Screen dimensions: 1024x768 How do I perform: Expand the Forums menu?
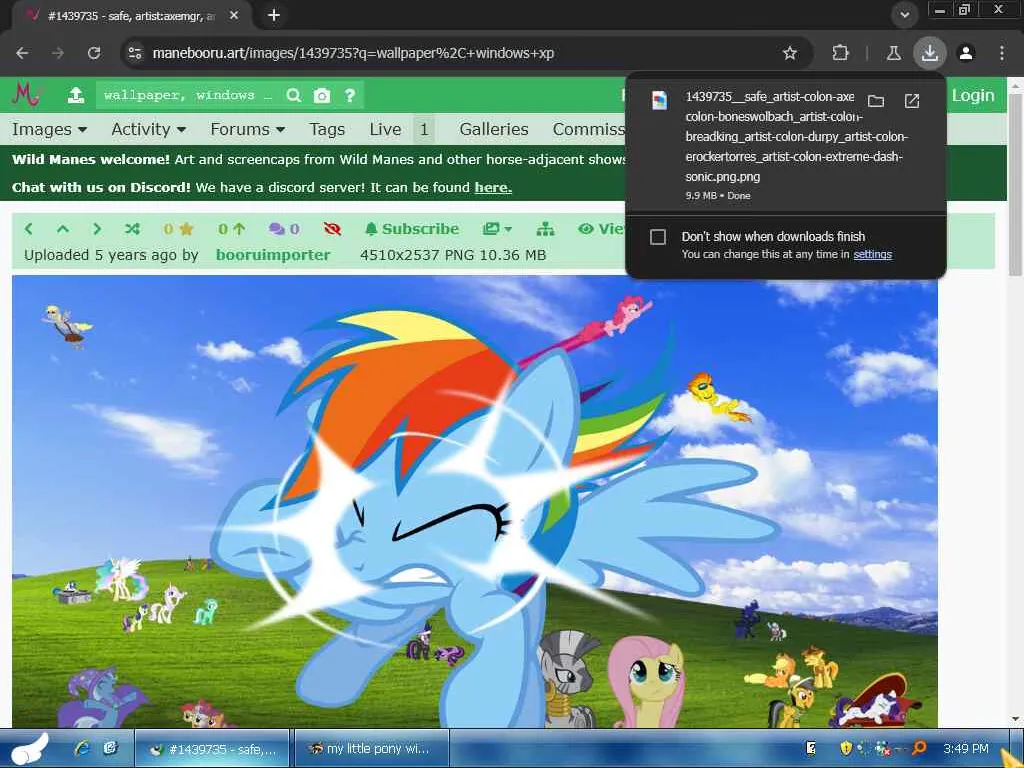(x=248, y=129)
